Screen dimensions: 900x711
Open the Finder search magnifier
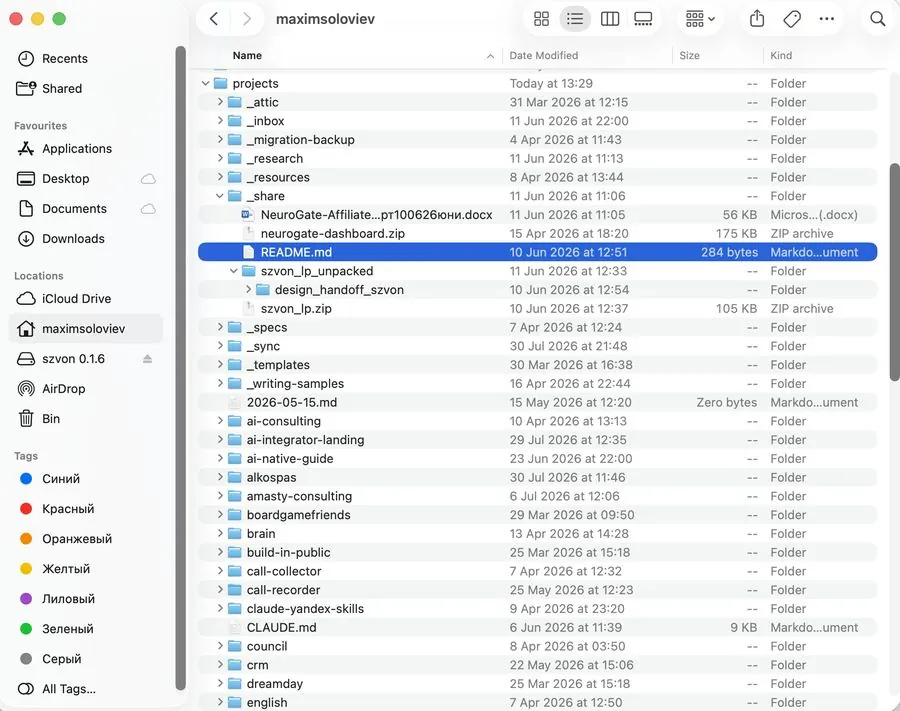coord(878,19)
